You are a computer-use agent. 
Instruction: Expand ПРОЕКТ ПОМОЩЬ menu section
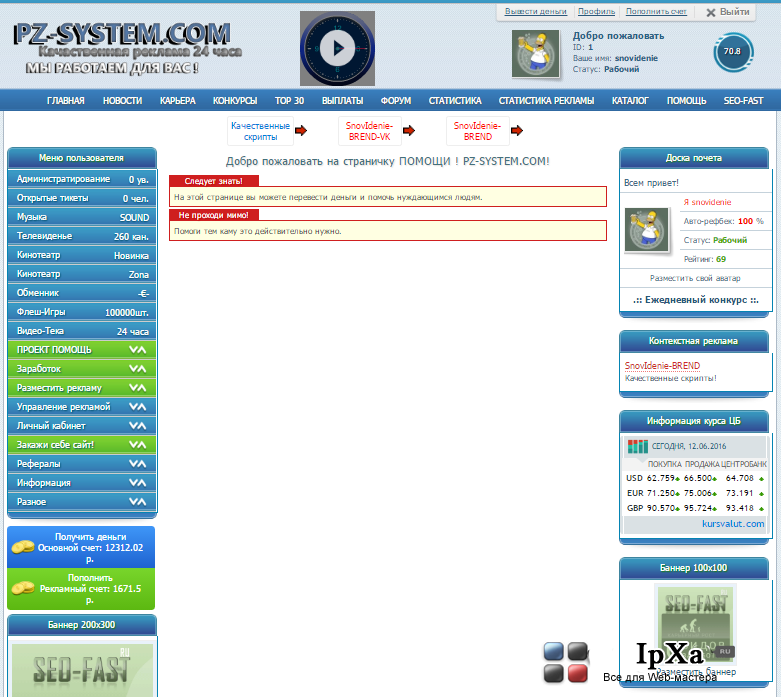pyautogui.click(x=82, y=350)
